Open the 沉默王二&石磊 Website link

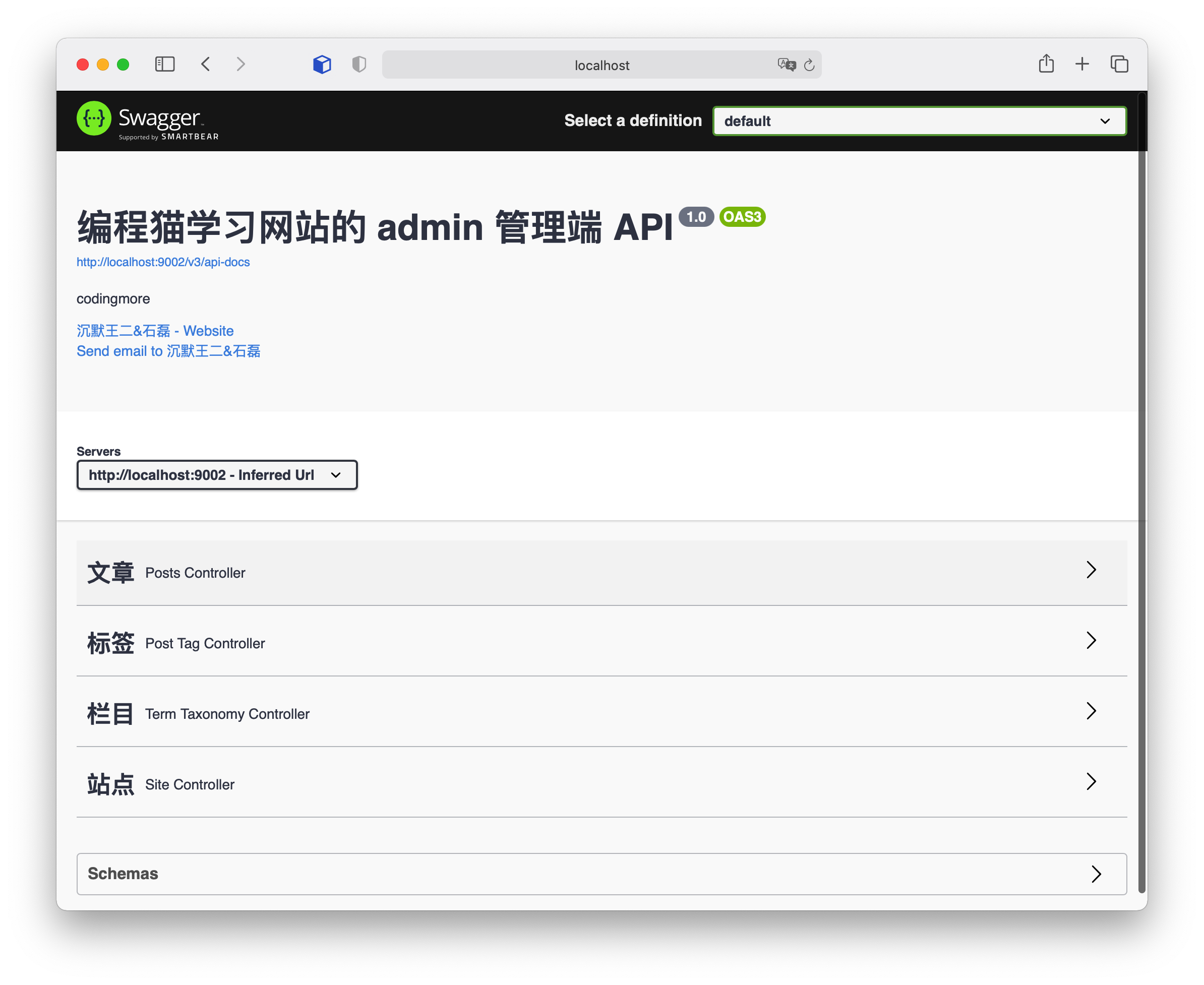(155, 331)
